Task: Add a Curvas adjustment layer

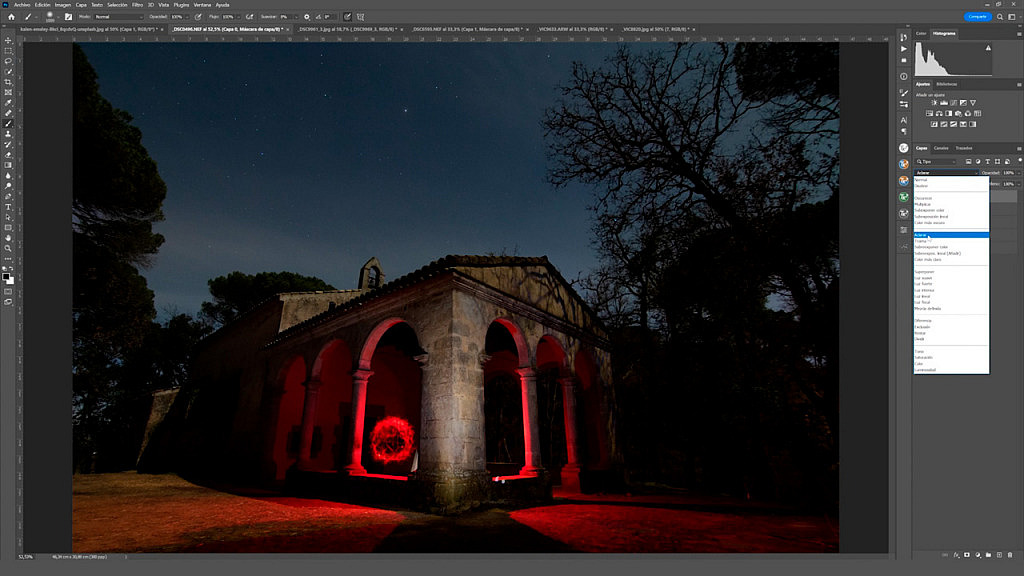Action: coord(954,103)
